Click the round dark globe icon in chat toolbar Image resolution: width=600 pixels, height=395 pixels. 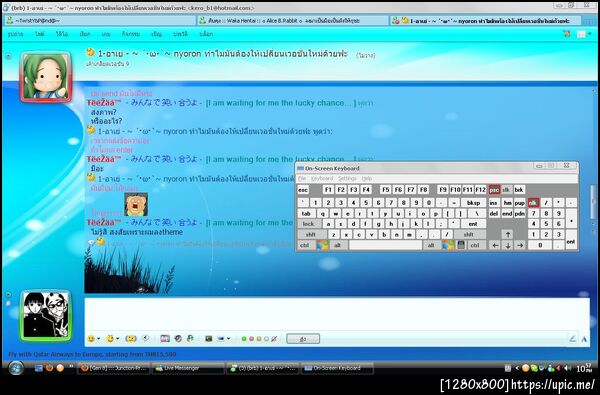[178, 339]
